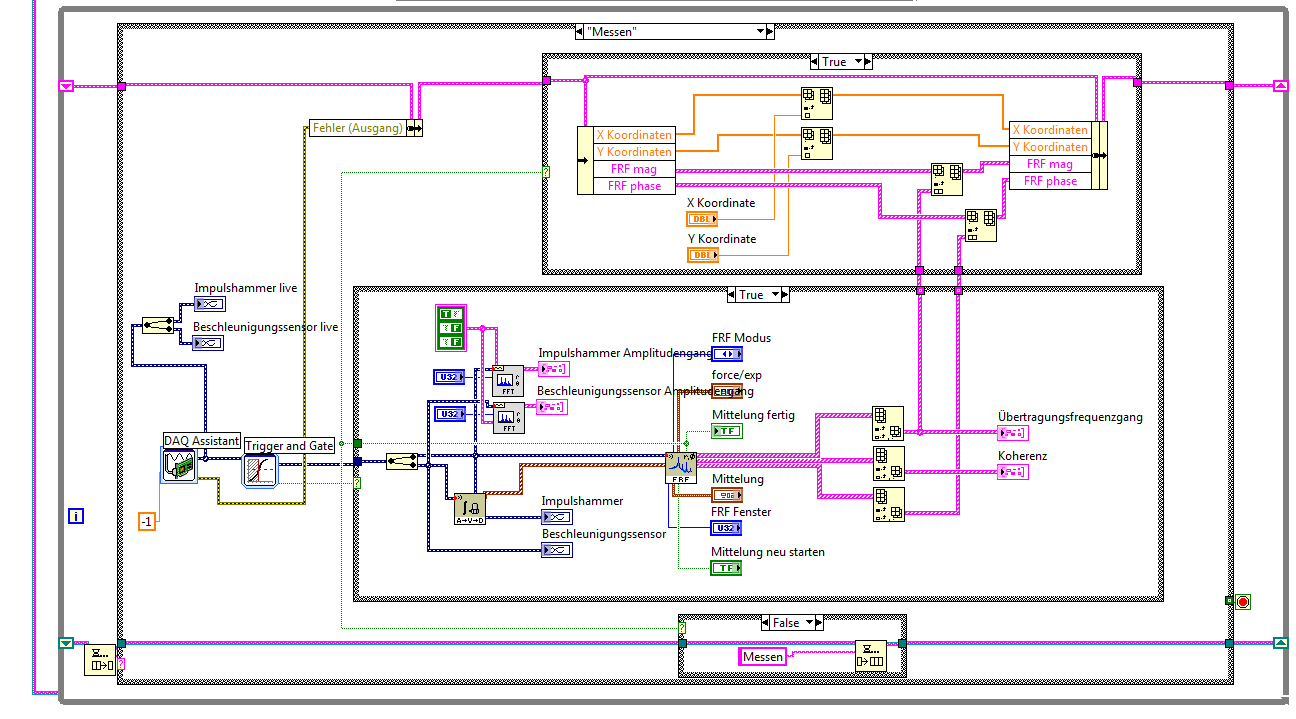
Task: Select the Koherenz indicator terminal
Action: click(1013, 471)
